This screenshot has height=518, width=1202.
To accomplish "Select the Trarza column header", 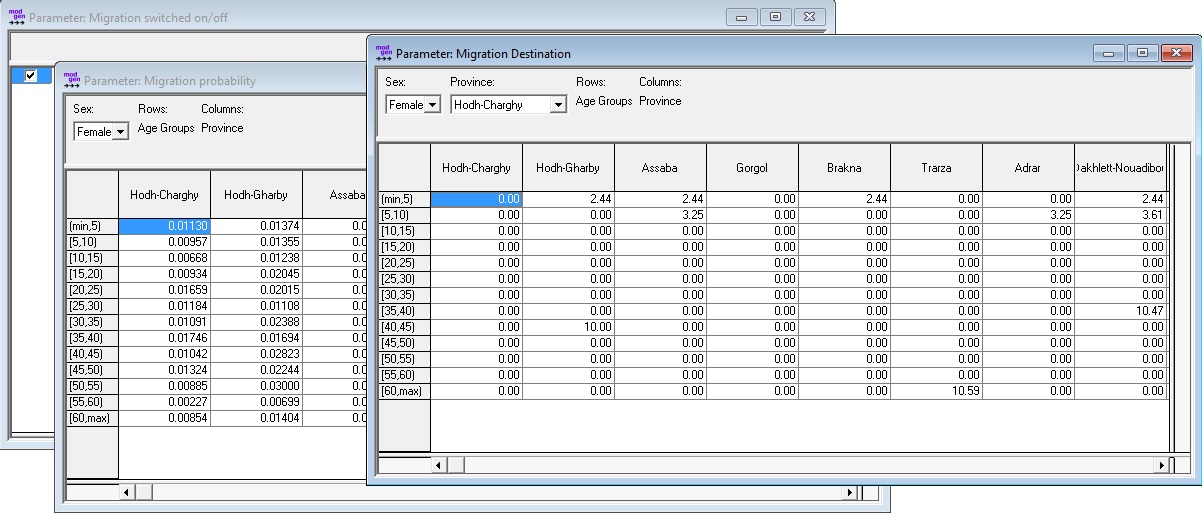I will (936, 168).
